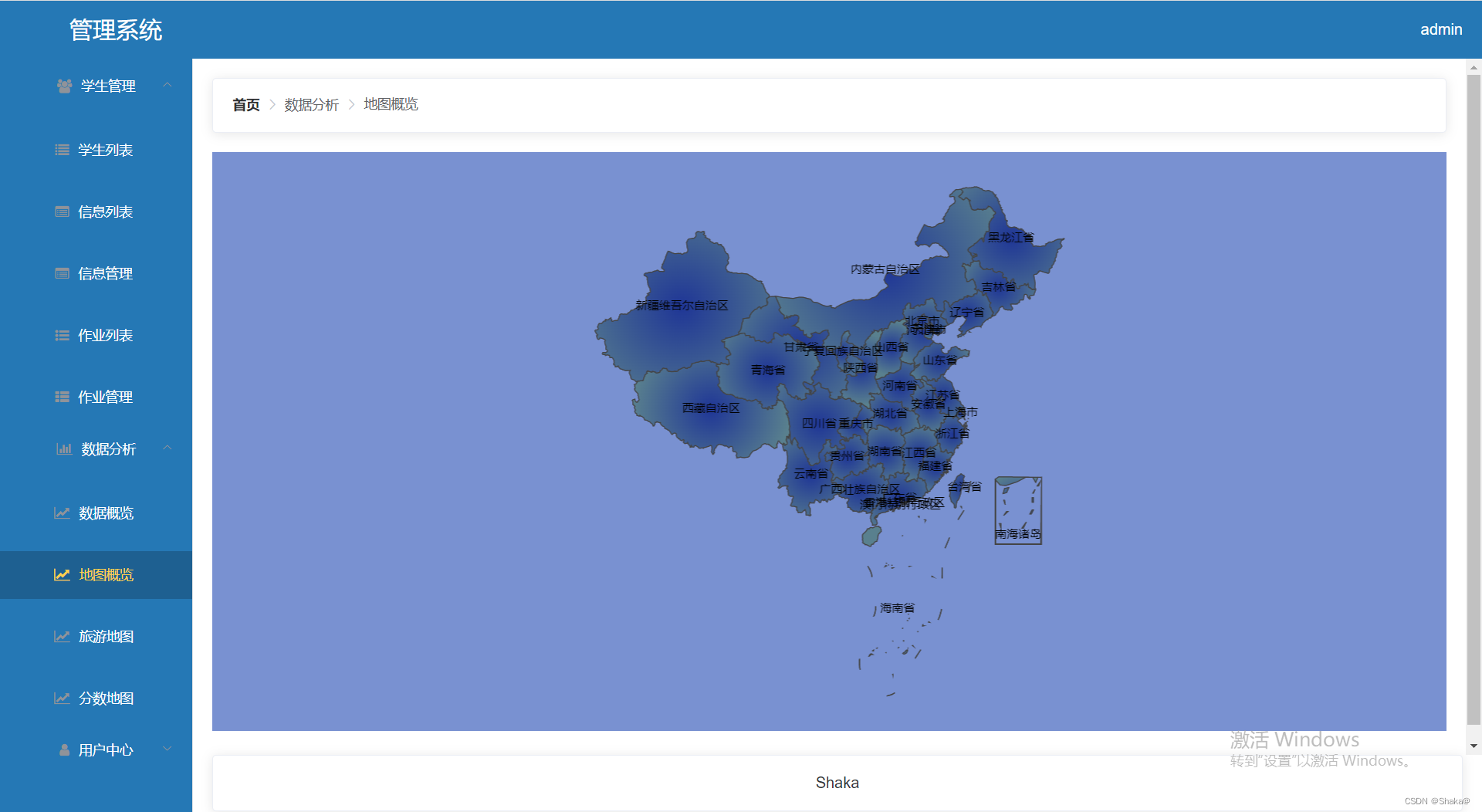
Task: Click the Shaka footer text
Action: [x=837, y=783]
